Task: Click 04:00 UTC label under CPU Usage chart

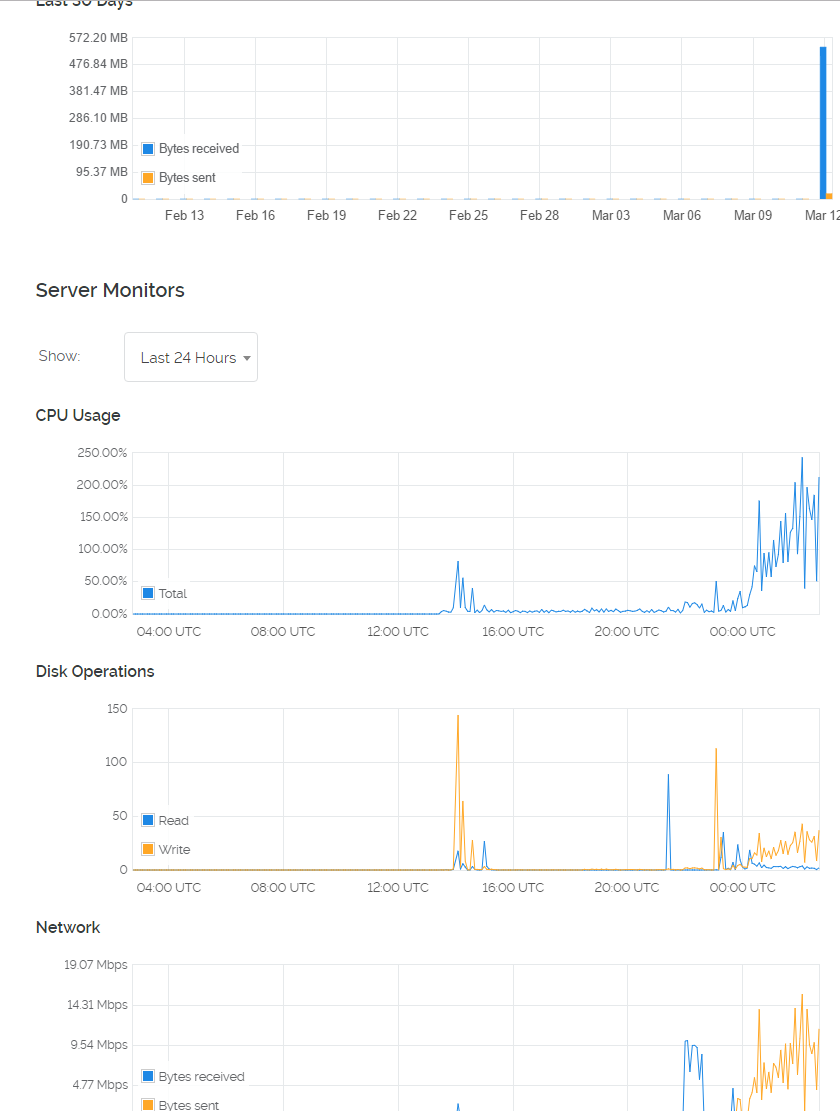Action: (x=169, y=631)
